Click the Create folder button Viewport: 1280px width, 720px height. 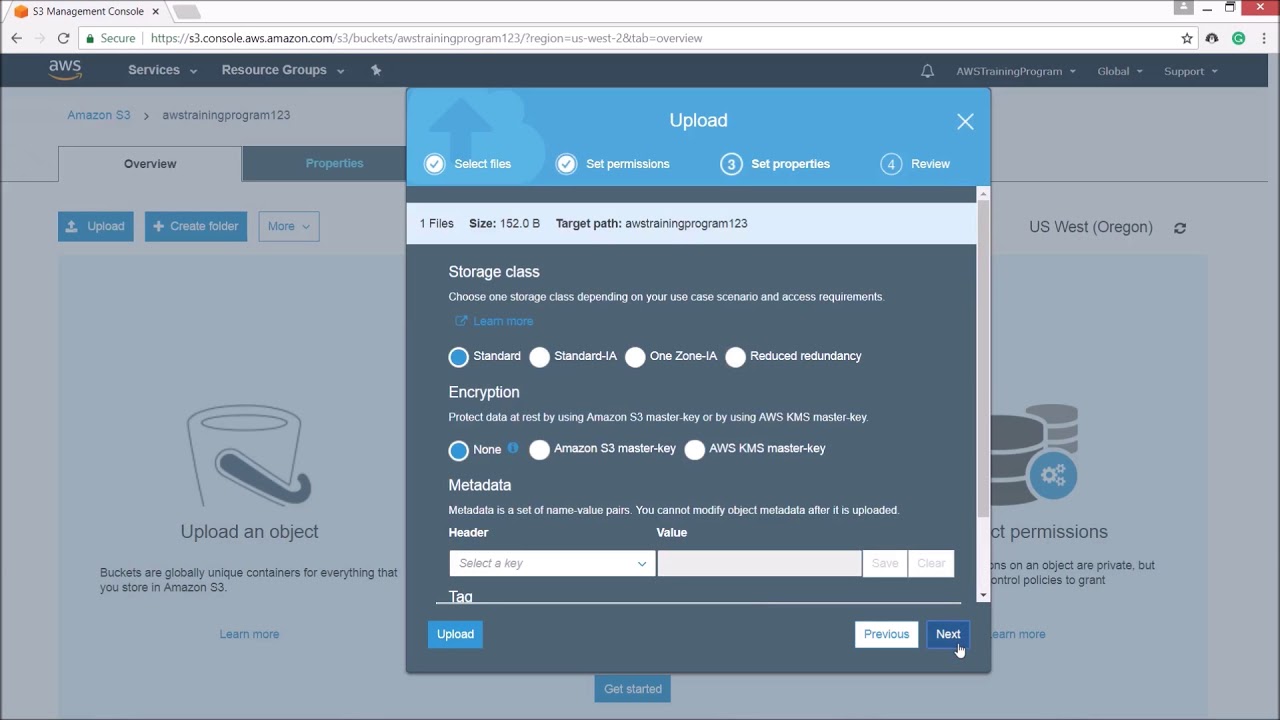[196, 226]
